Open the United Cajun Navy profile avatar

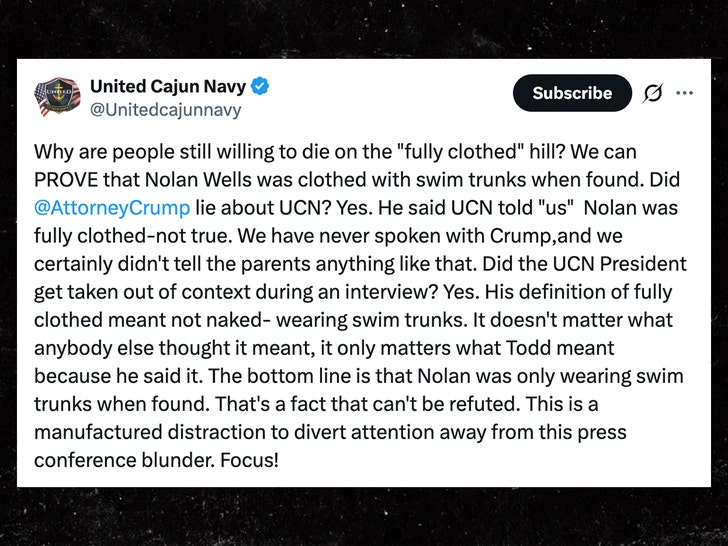[x=57, y=97]
